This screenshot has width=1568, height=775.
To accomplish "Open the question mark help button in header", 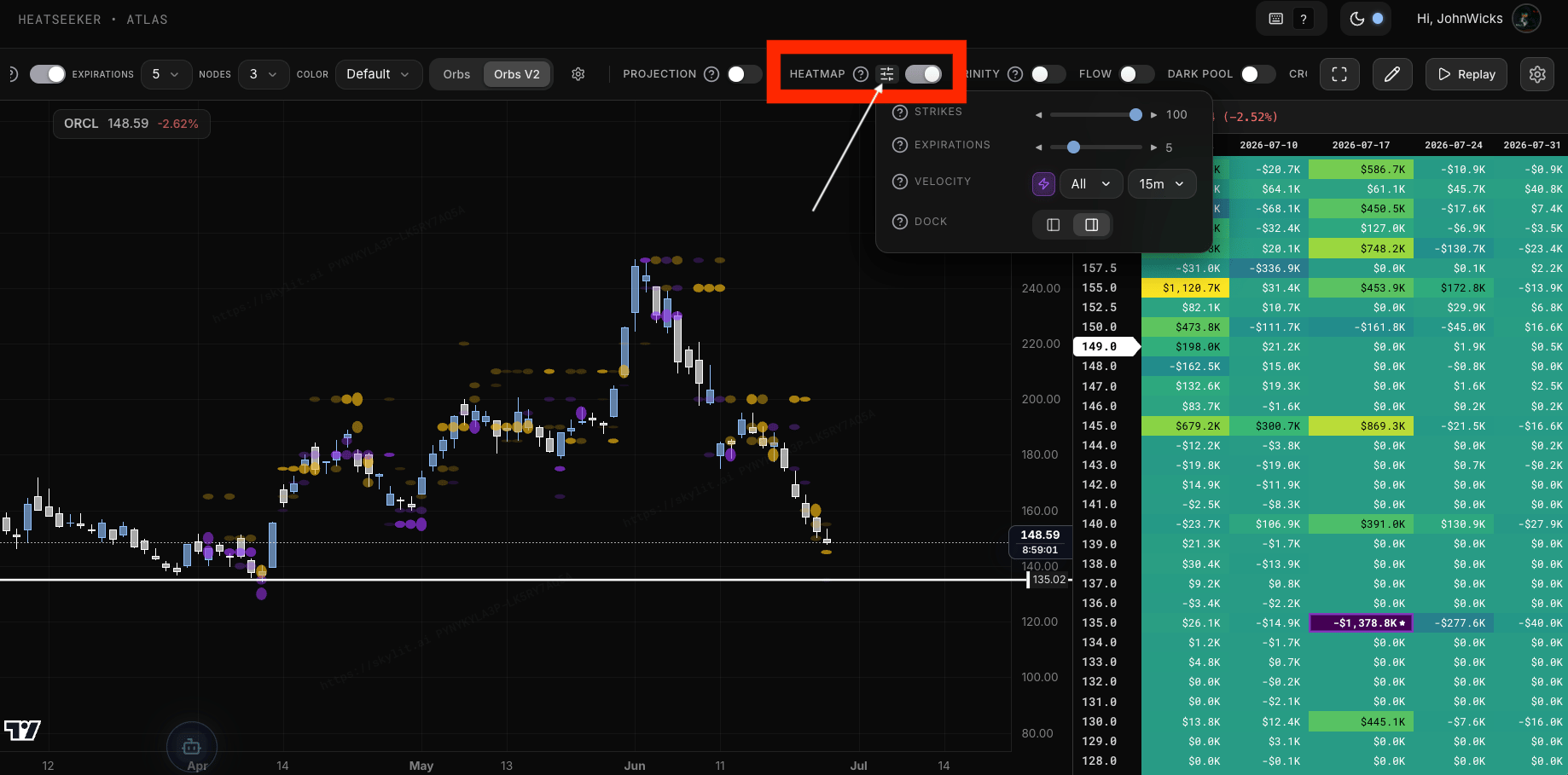I will coord(1304,19).
